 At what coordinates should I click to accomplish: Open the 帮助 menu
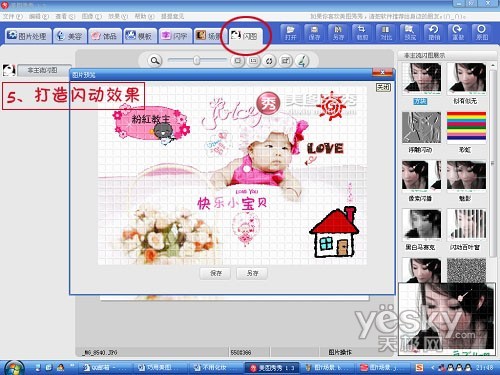145,16
